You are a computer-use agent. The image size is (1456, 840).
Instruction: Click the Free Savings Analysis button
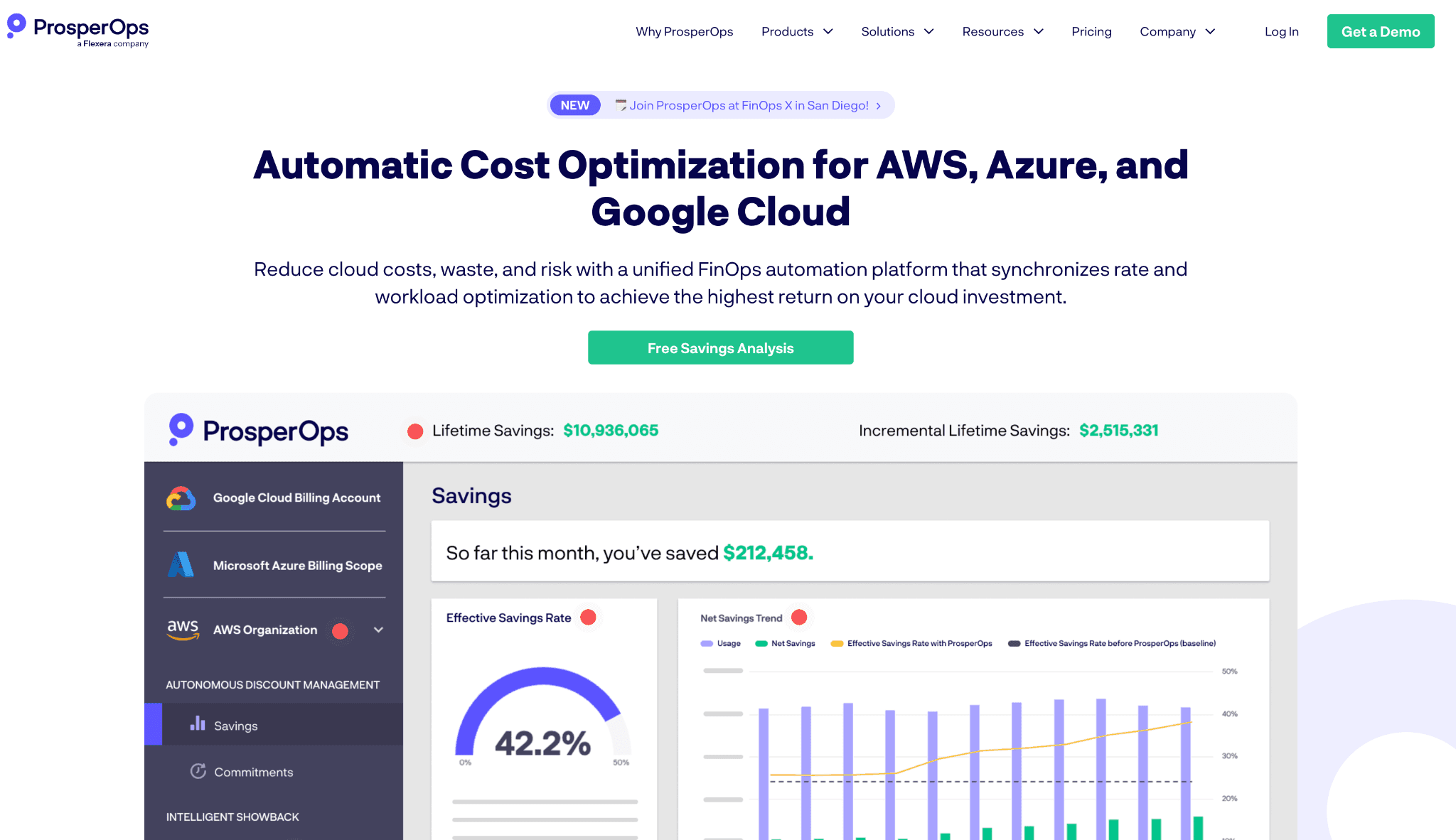tap(720, 348)
